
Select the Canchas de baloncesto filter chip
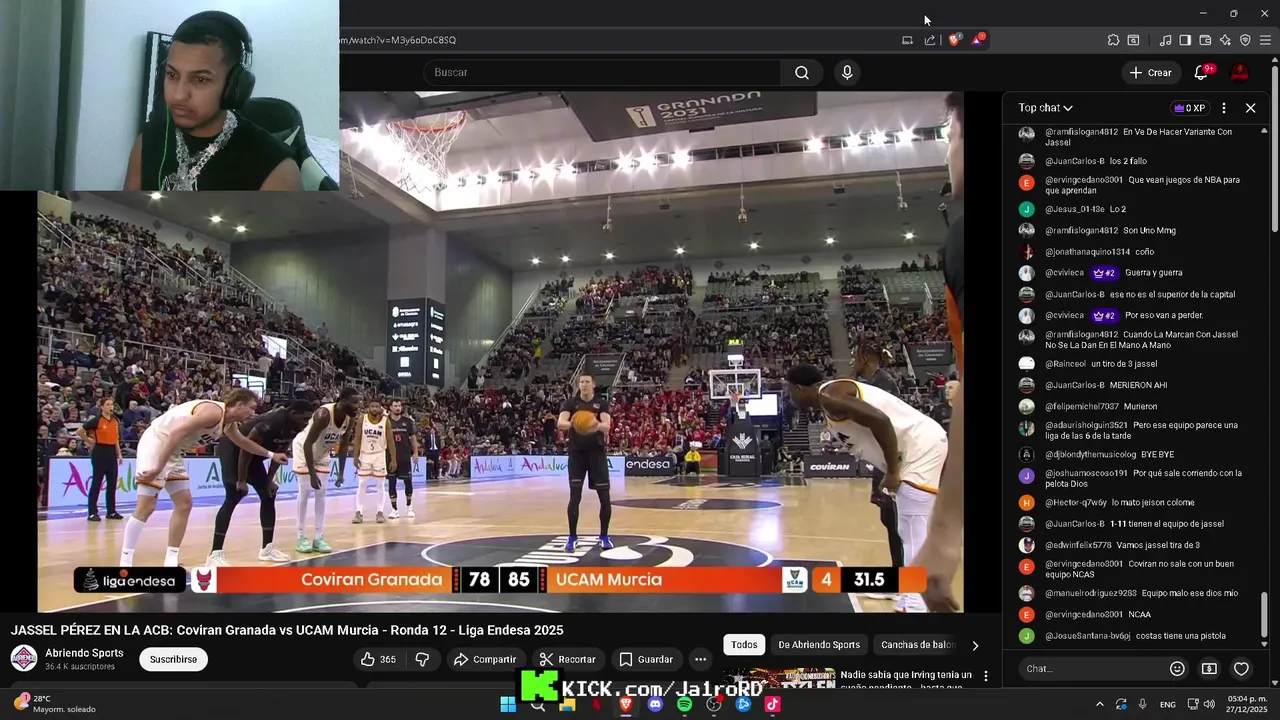click(x=916, y=645)
